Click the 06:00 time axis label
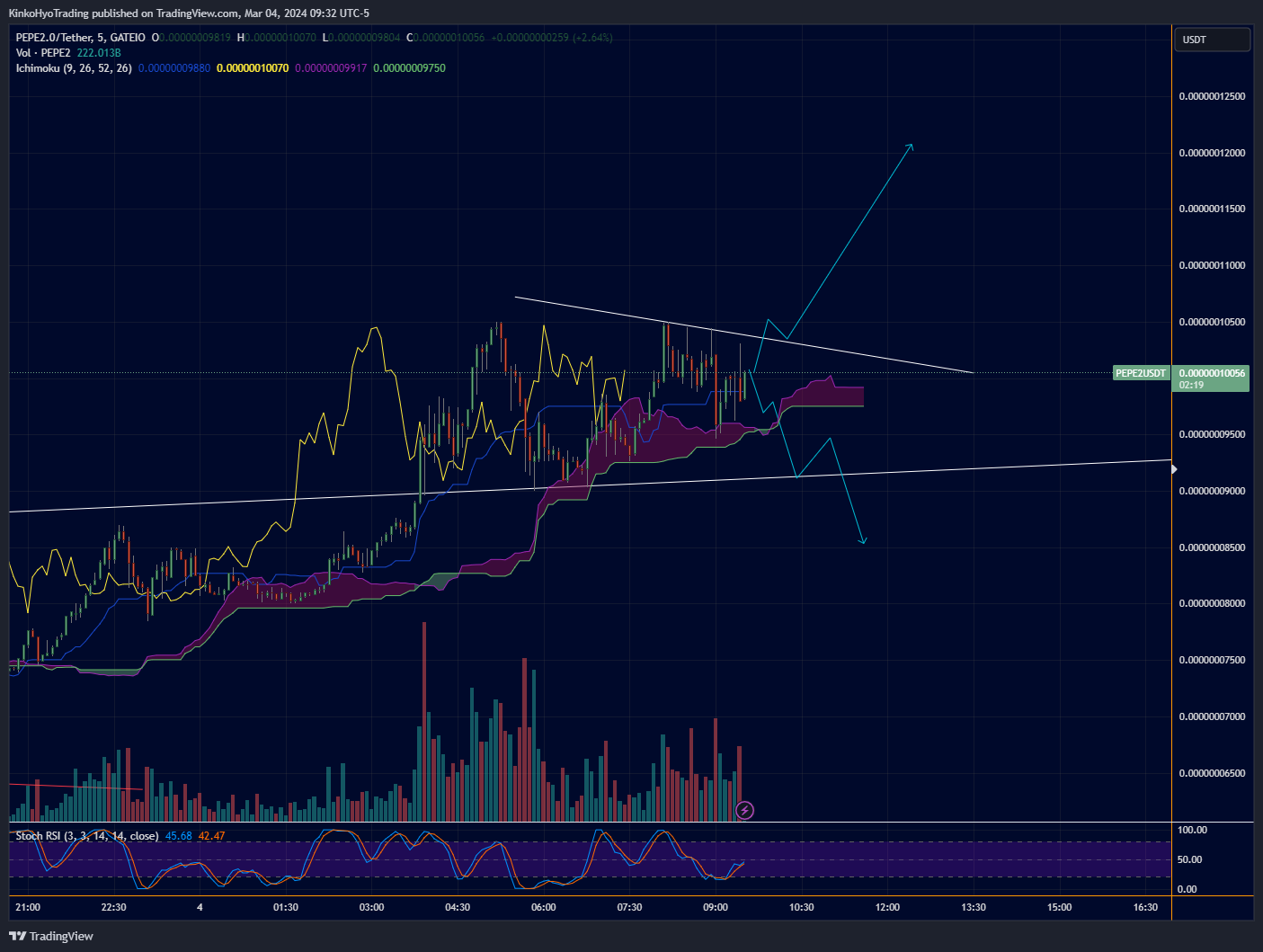 544,907
